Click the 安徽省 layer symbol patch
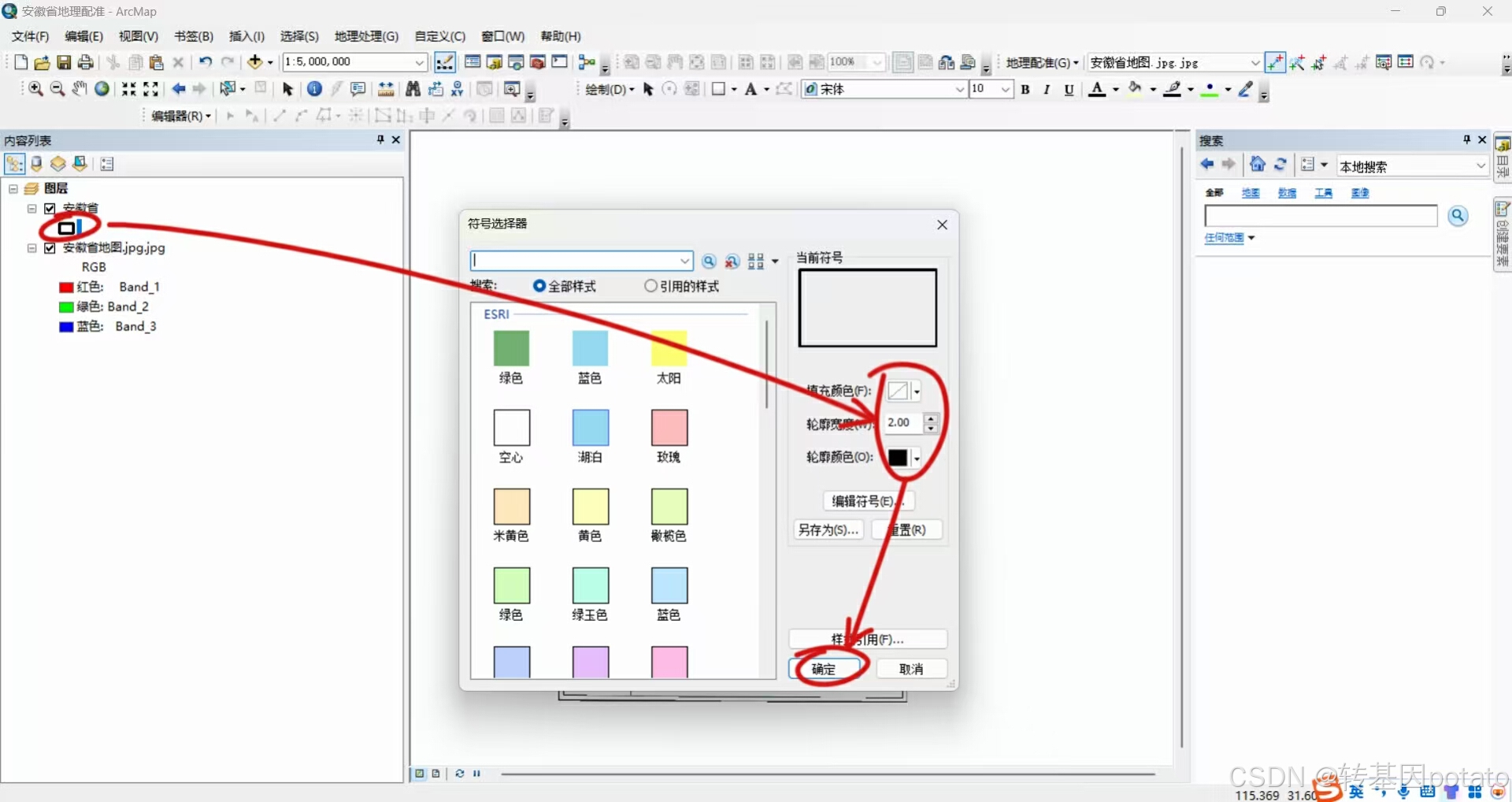The width and height of the screenshot is (1512, 802). 67,228
